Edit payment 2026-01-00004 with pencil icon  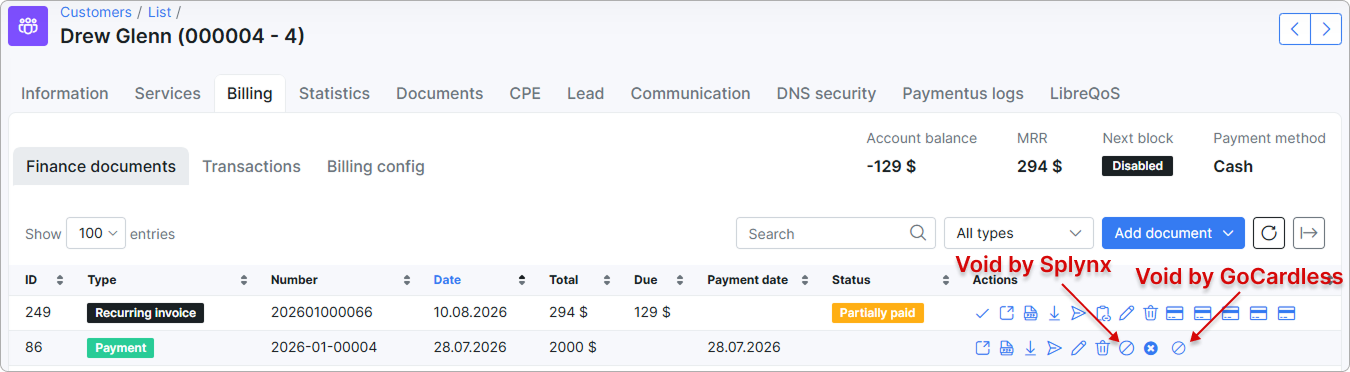tap(1078, 348)
